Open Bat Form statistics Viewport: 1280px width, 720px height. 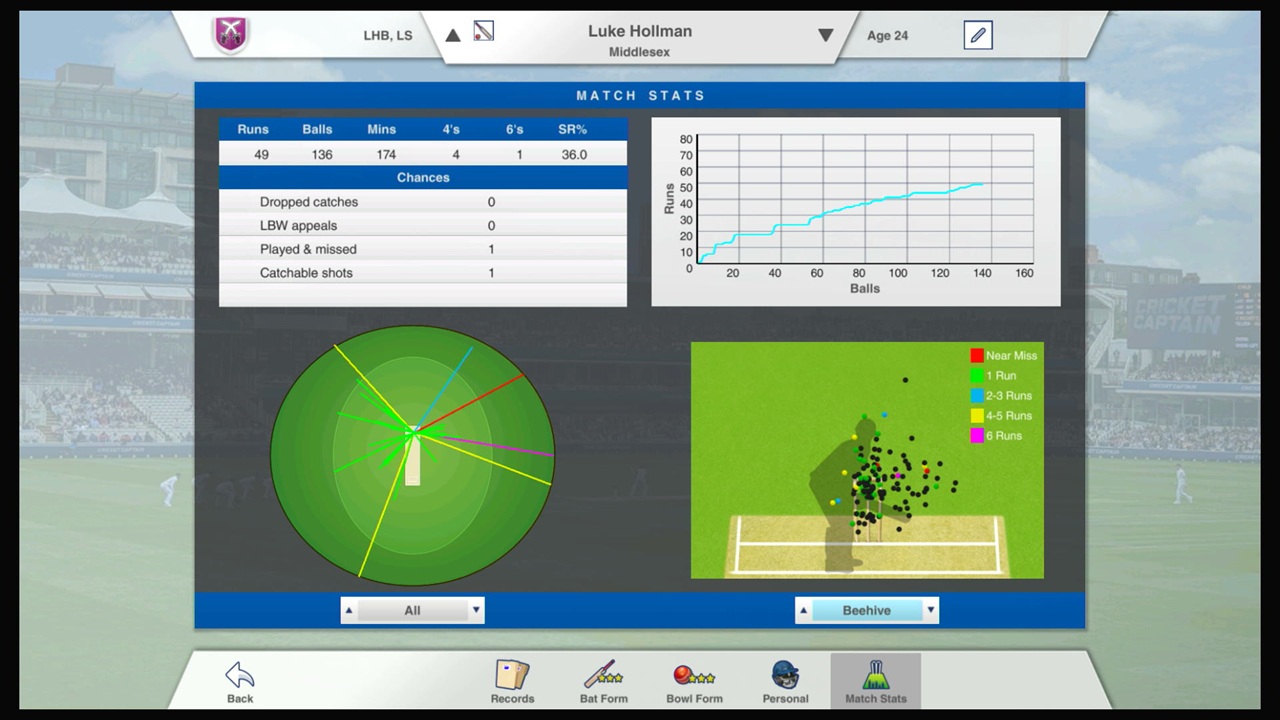[x=603, y=681]
